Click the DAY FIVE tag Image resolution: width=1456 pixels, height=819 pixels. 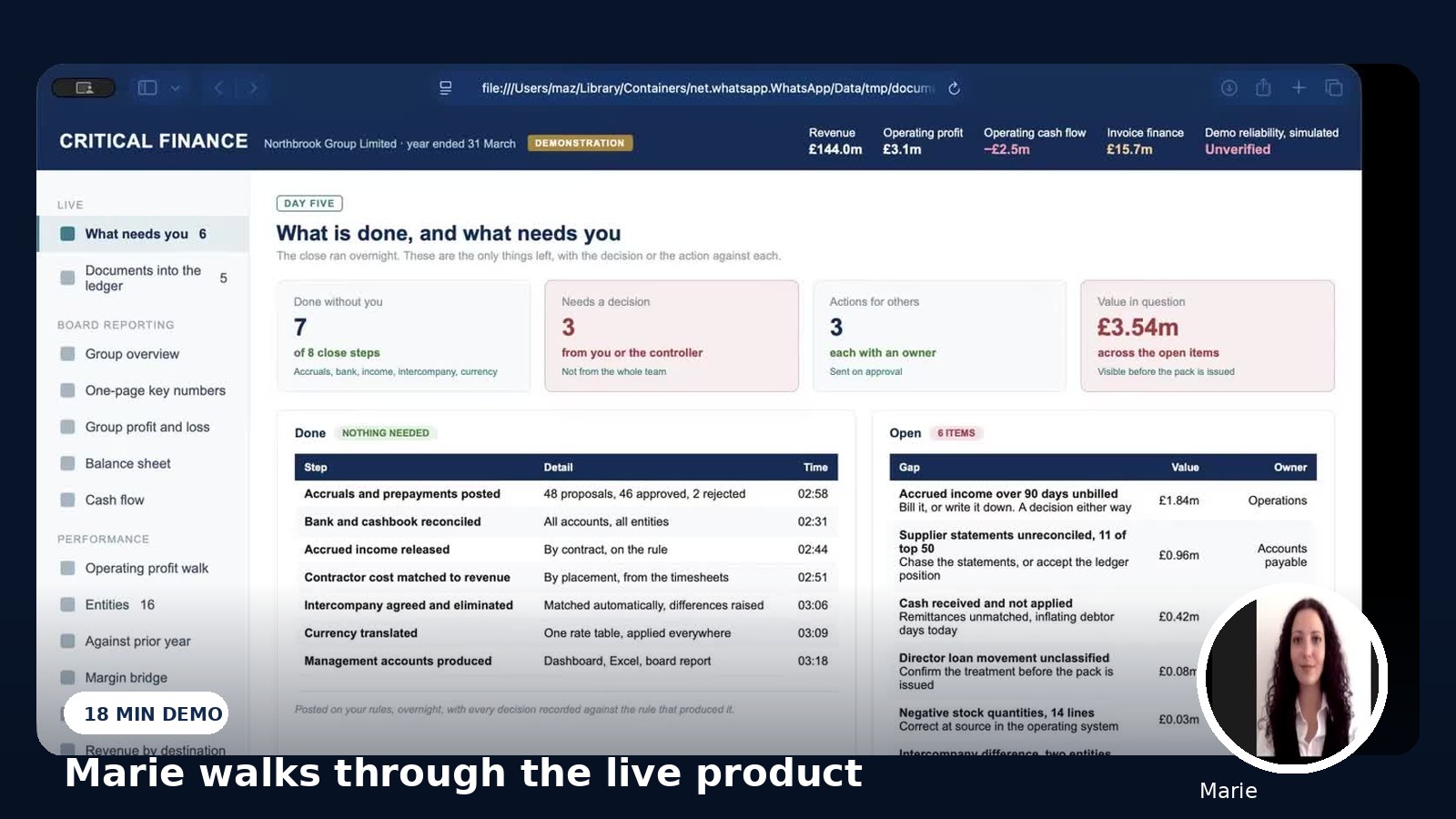coord(309,204)
